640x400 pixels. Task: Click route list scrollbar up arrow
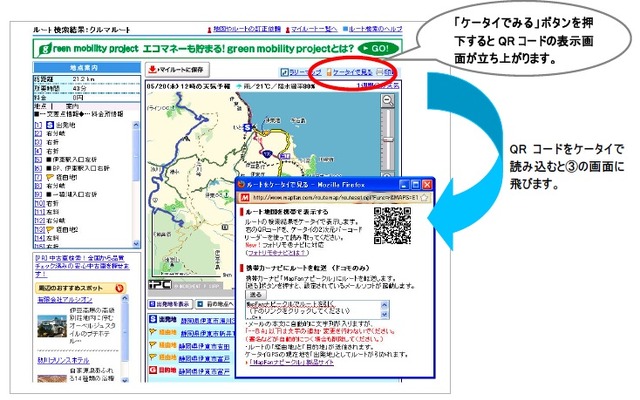(x=136, y=125)
